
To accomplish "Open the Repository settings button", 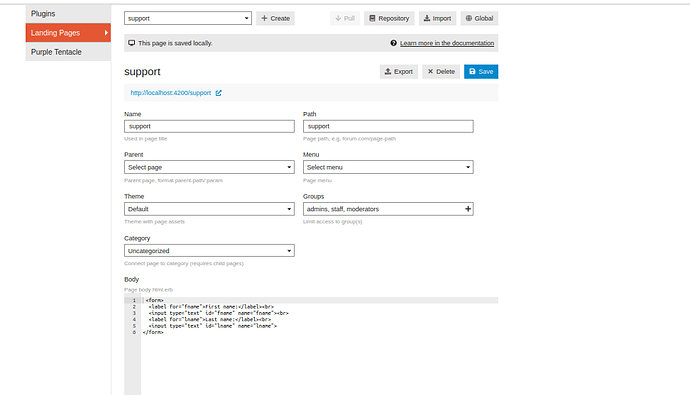I will coord(389,18).
